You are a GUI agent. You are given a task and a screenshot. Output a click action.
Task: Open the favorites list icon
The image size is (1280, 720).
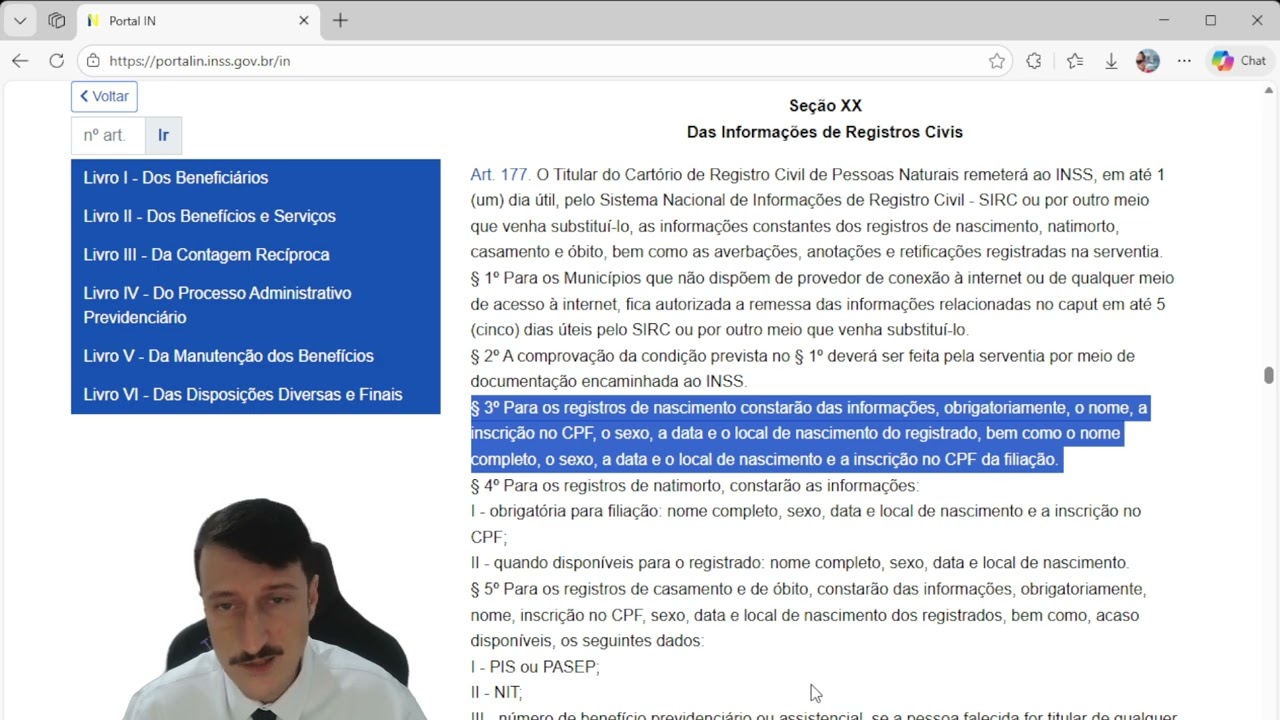coord(1075,61)
